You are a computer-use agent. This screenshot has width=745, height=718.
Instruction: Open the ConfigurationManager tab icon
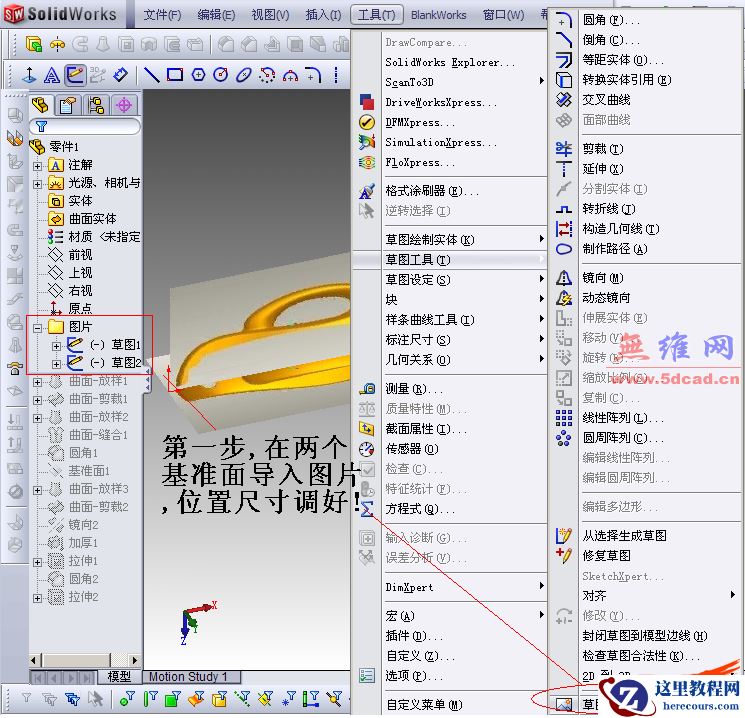96,105
